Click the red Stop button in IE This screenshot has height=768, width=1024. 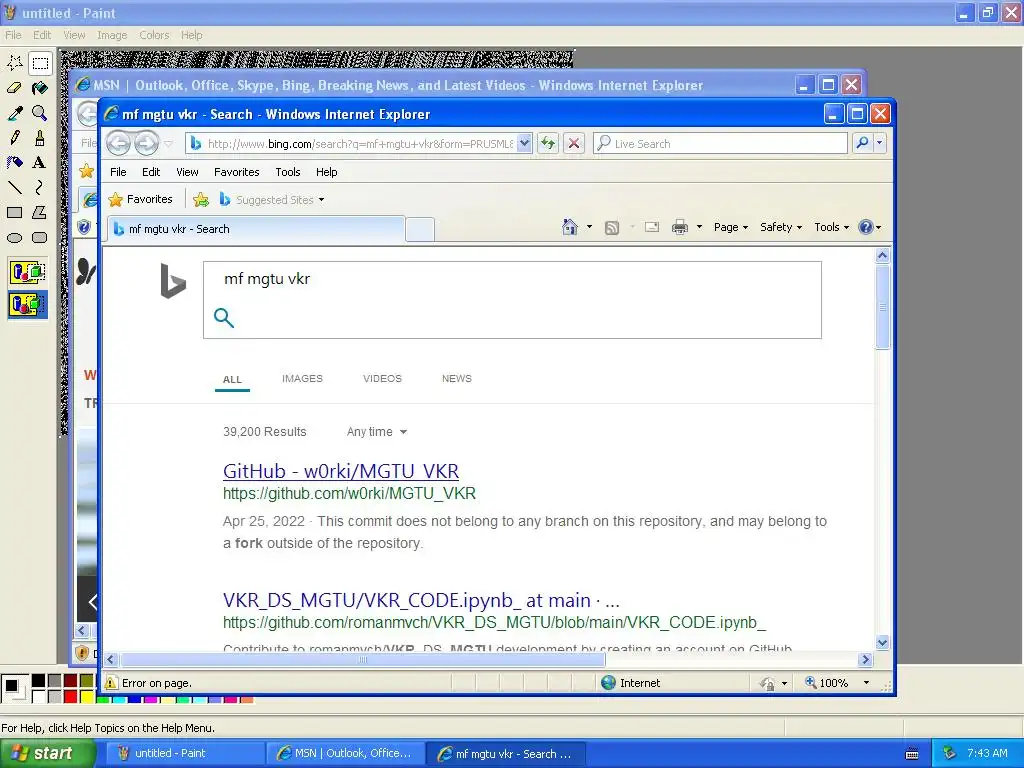tap(574, 143)
